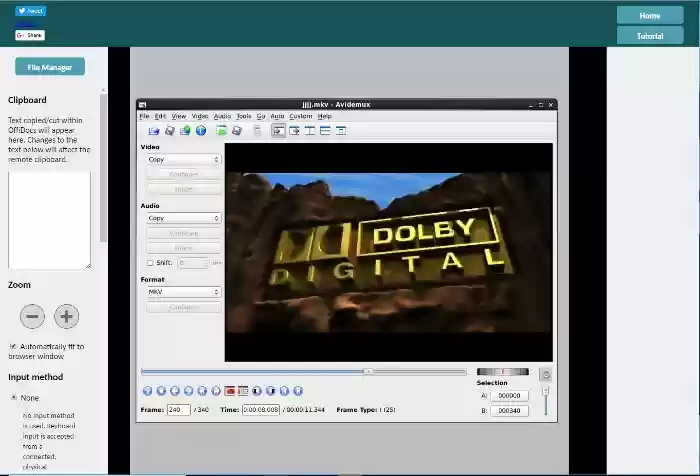The height and width of the screenshot is (476, 700).
Task: Open the Tools menu
Action: [x=244, y=116]
